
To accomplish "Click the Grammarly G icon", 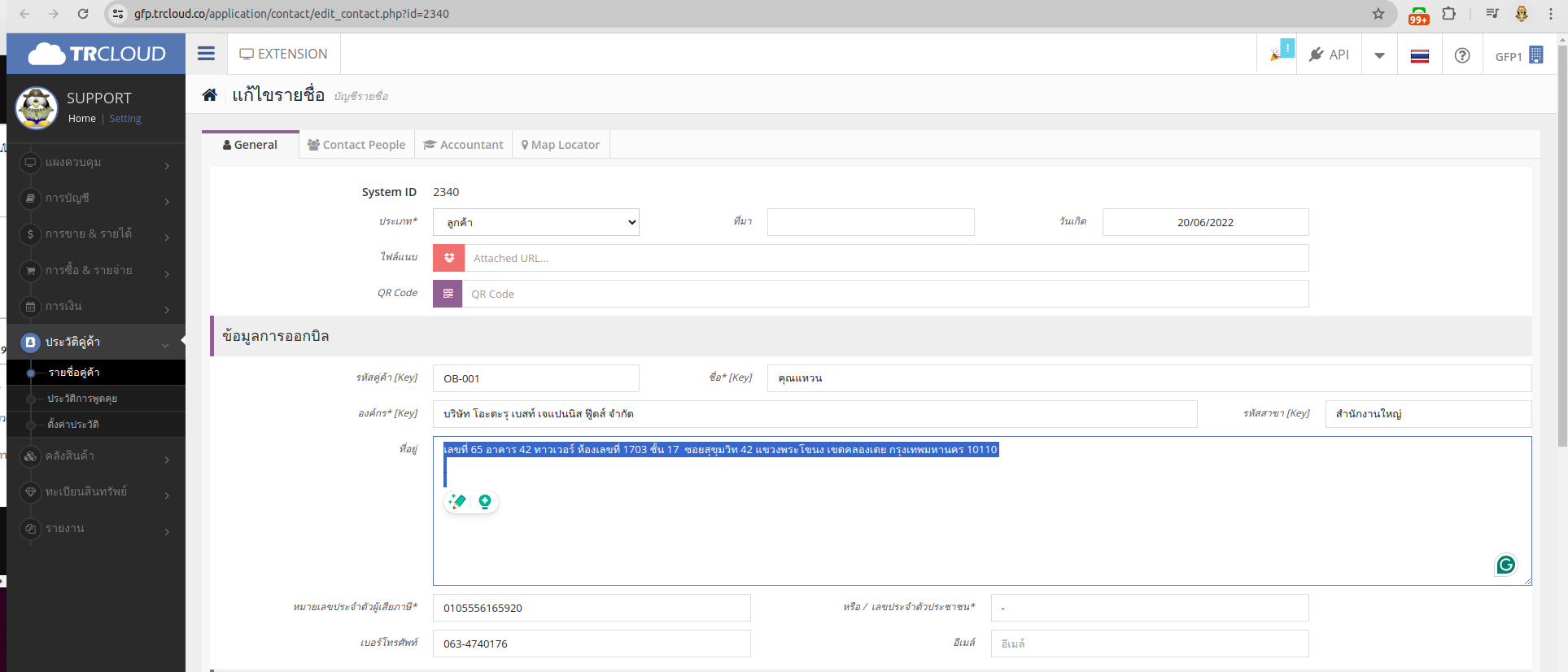I will pyautogui.click(x=1506, y=565).
